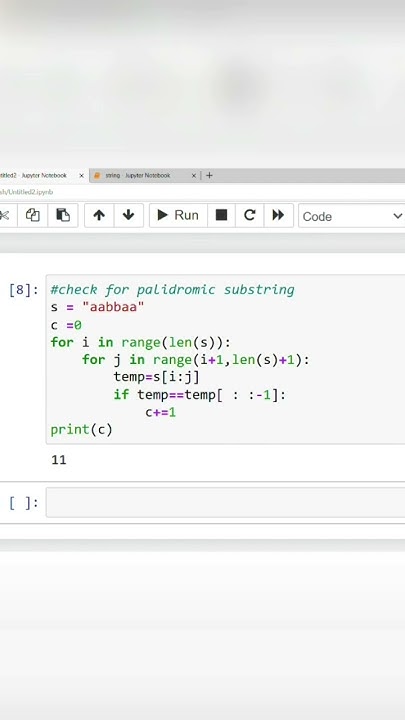Click the output value 11

point(59,460)
